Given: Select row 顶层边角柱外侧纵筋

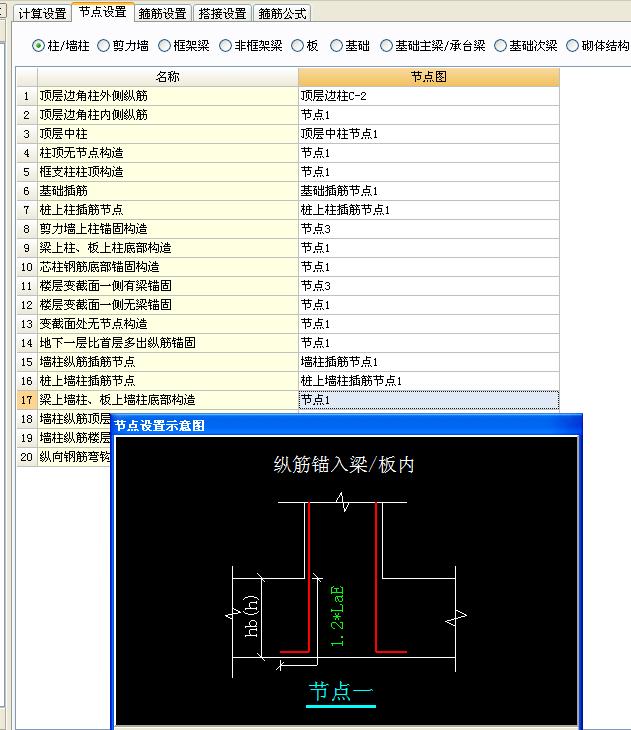Looking at the screenshot, I should click(168, 96).
